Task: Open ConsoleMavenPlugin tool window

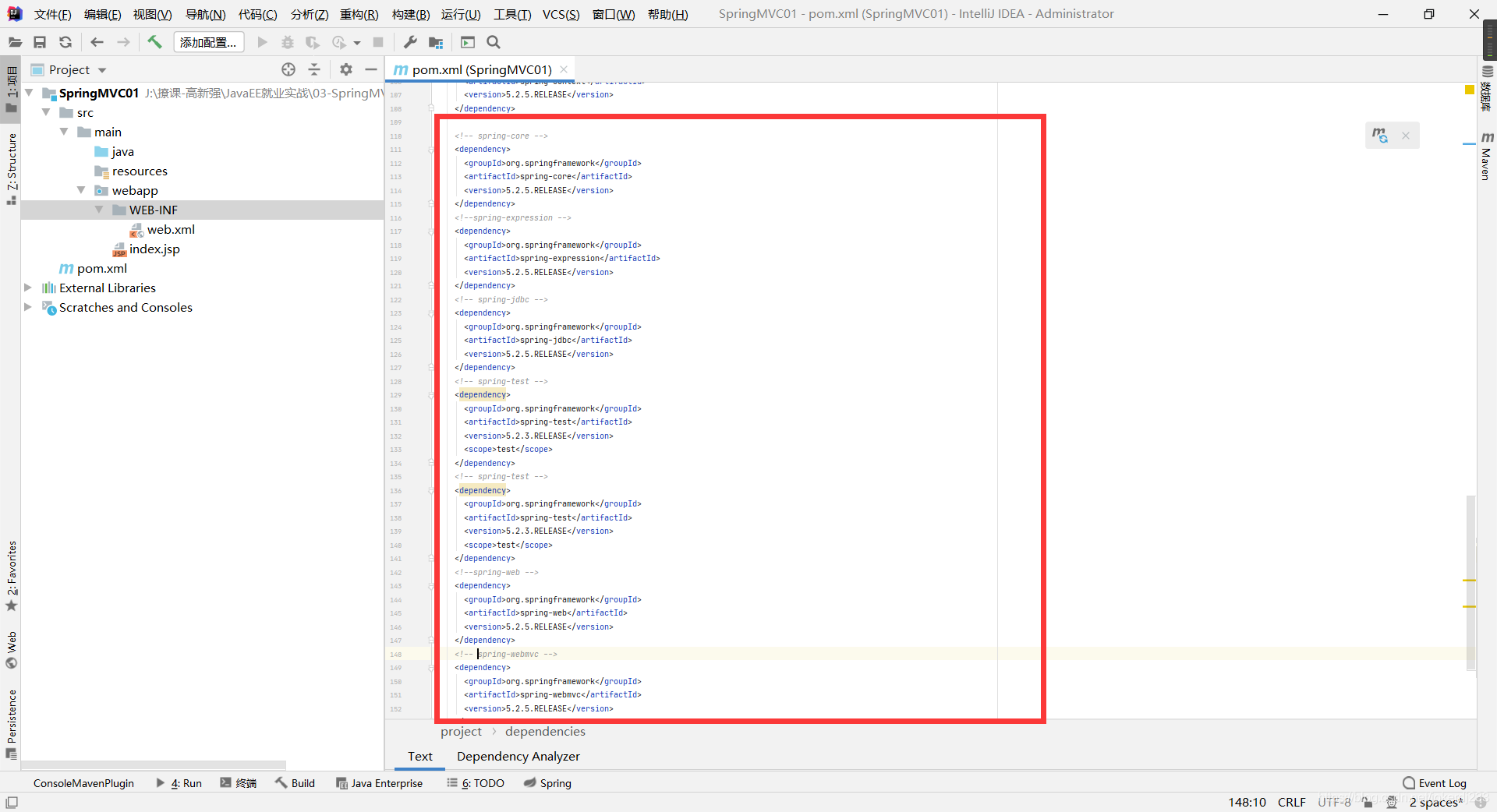Action: click(83, 783)
